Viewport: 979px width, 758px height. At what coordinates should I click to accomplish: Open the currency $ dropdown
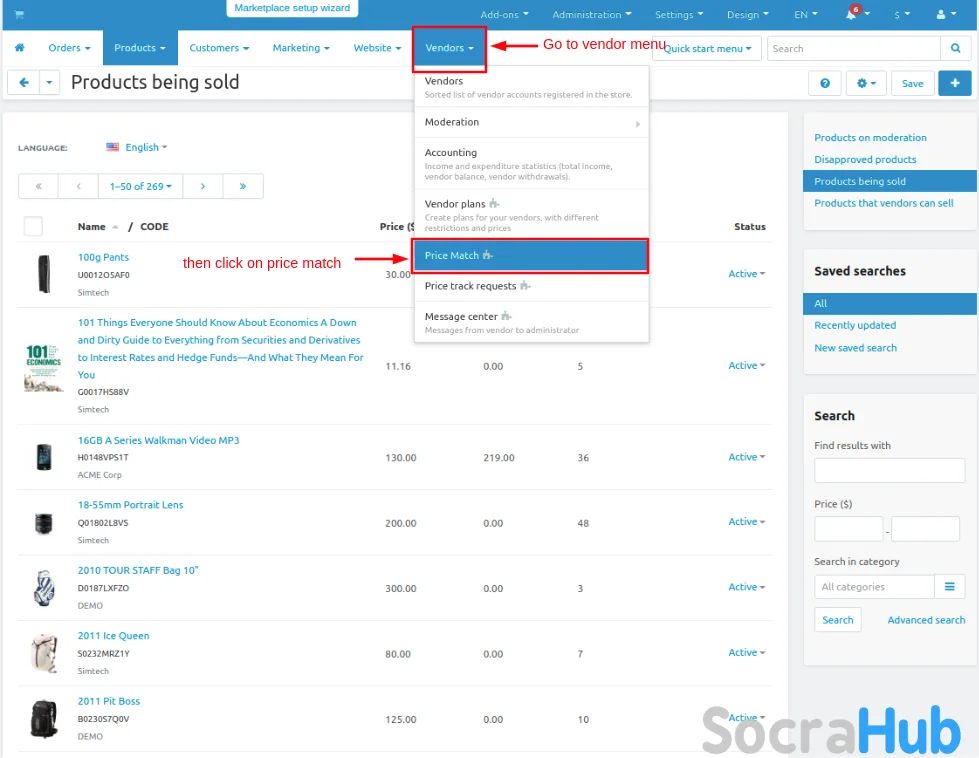point(902,14)
